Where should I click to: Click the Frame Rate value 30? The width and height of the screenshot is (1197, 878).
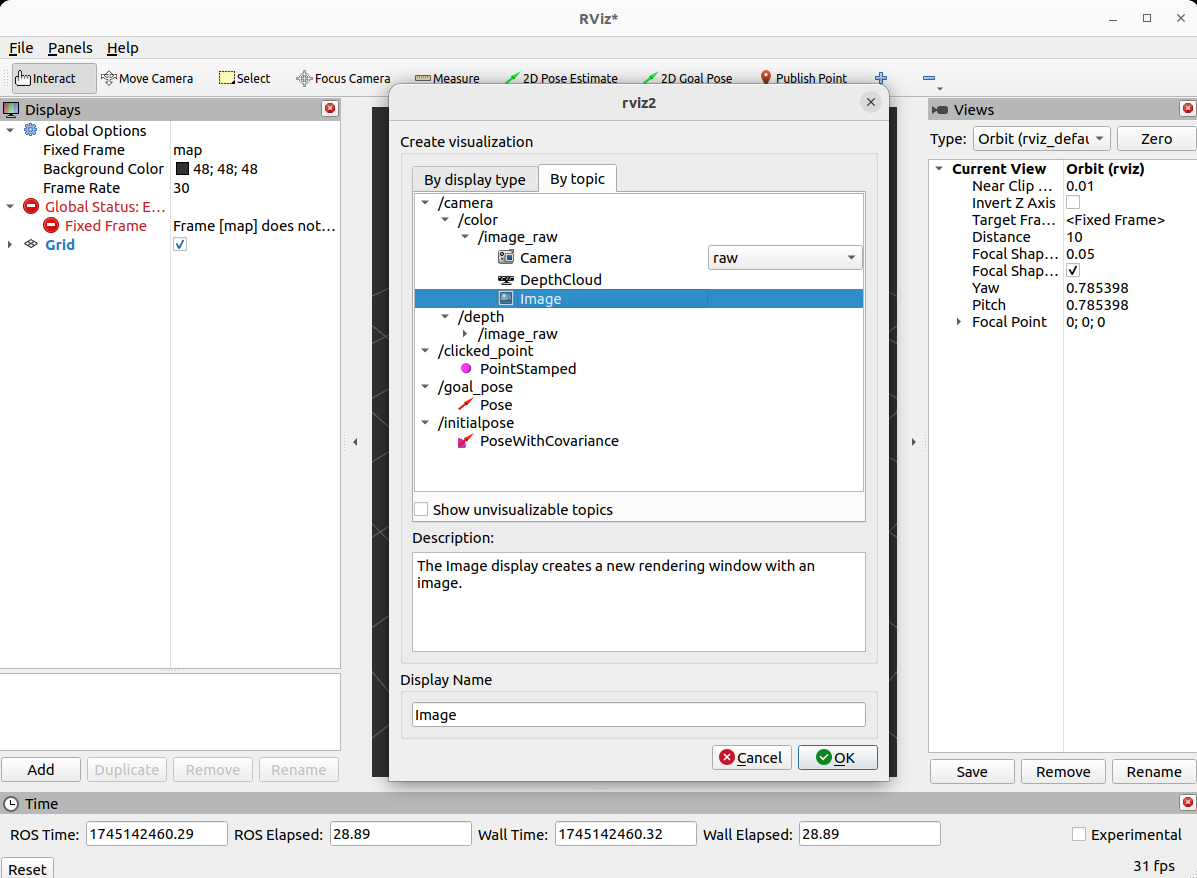pos(181,188)
